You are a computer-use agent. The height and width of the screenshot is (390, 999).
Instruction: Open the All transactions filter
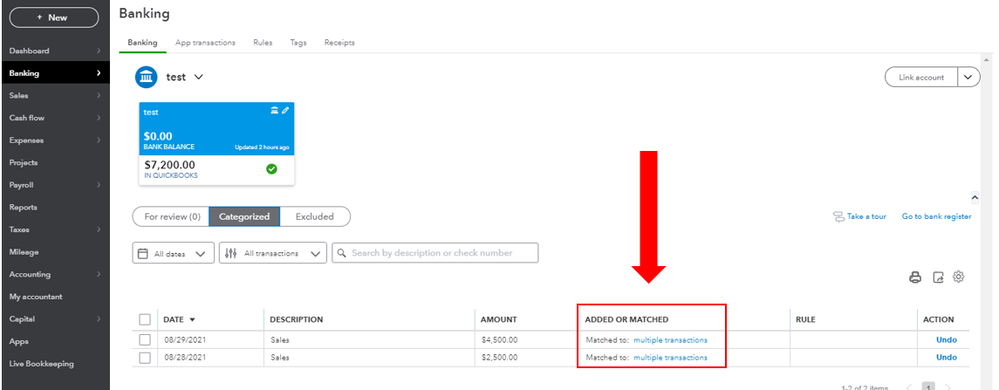[273, 253]
